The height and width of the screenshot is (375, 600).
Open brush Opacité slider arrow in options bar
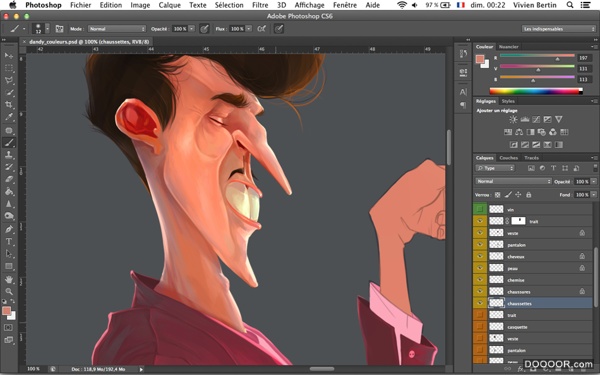(x=192, y=29)
